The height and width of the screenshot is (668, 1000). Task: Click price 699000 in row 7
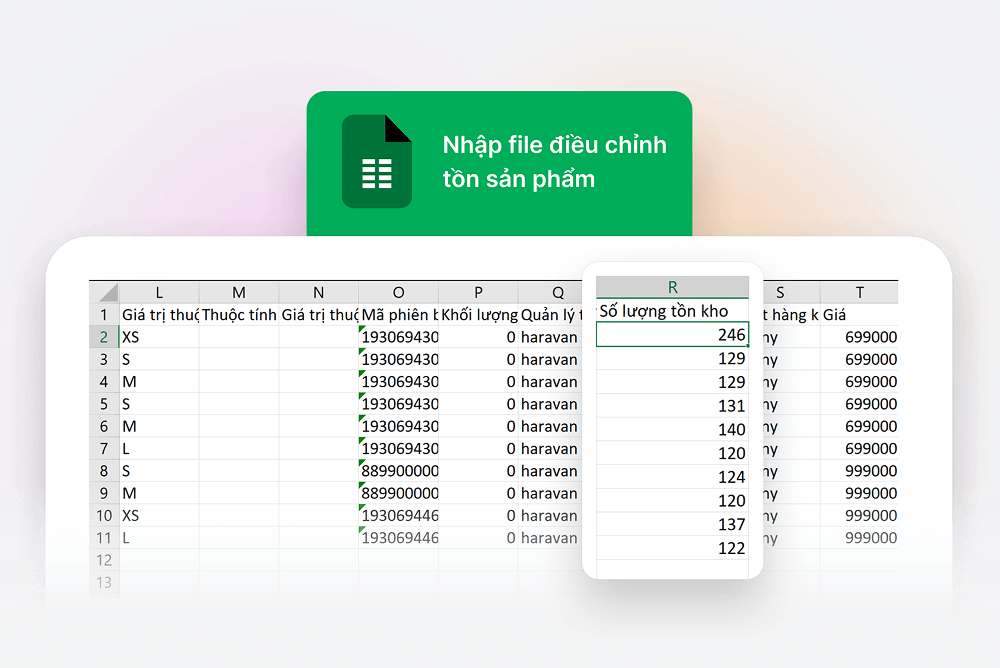pyautogui.click(x=859, y=449)
